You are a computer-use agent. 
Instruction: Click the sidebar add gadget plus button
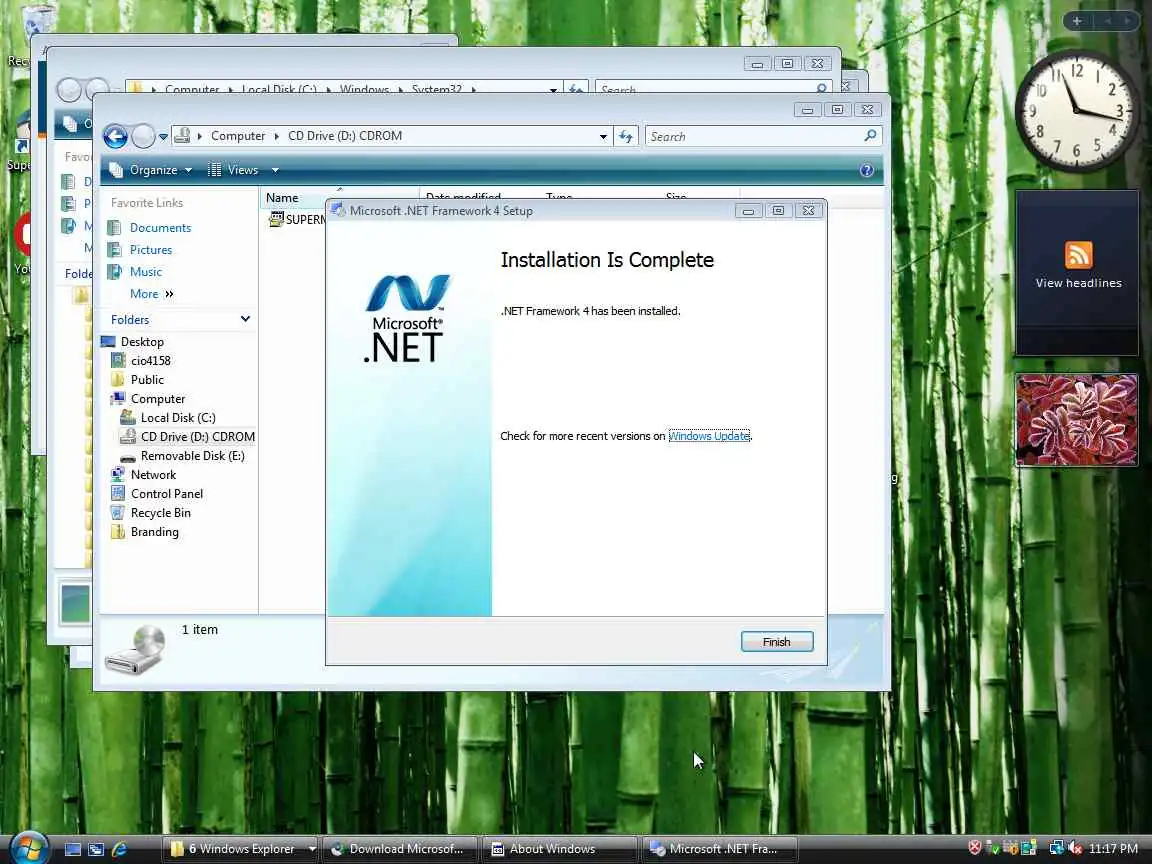(x=1077, y=21)
